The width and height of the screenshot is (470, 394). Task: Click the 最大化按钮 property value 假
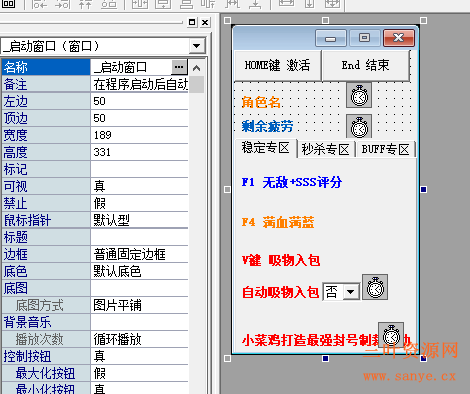pyautogui.click(x=139, y=373)
